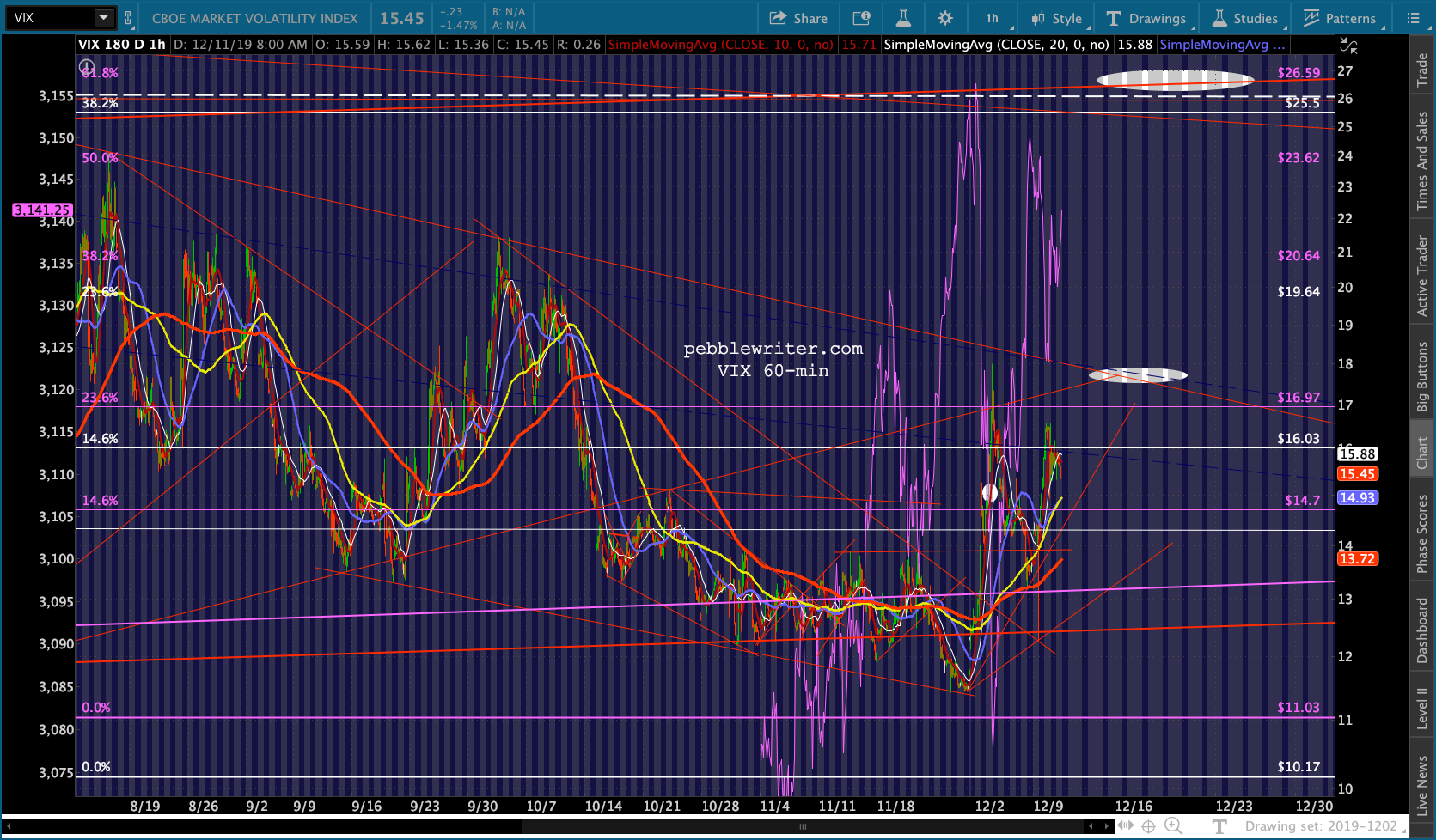The image size is (1436, 840).
Task: Open the Drawings menu
Action: click(1147, 18)
